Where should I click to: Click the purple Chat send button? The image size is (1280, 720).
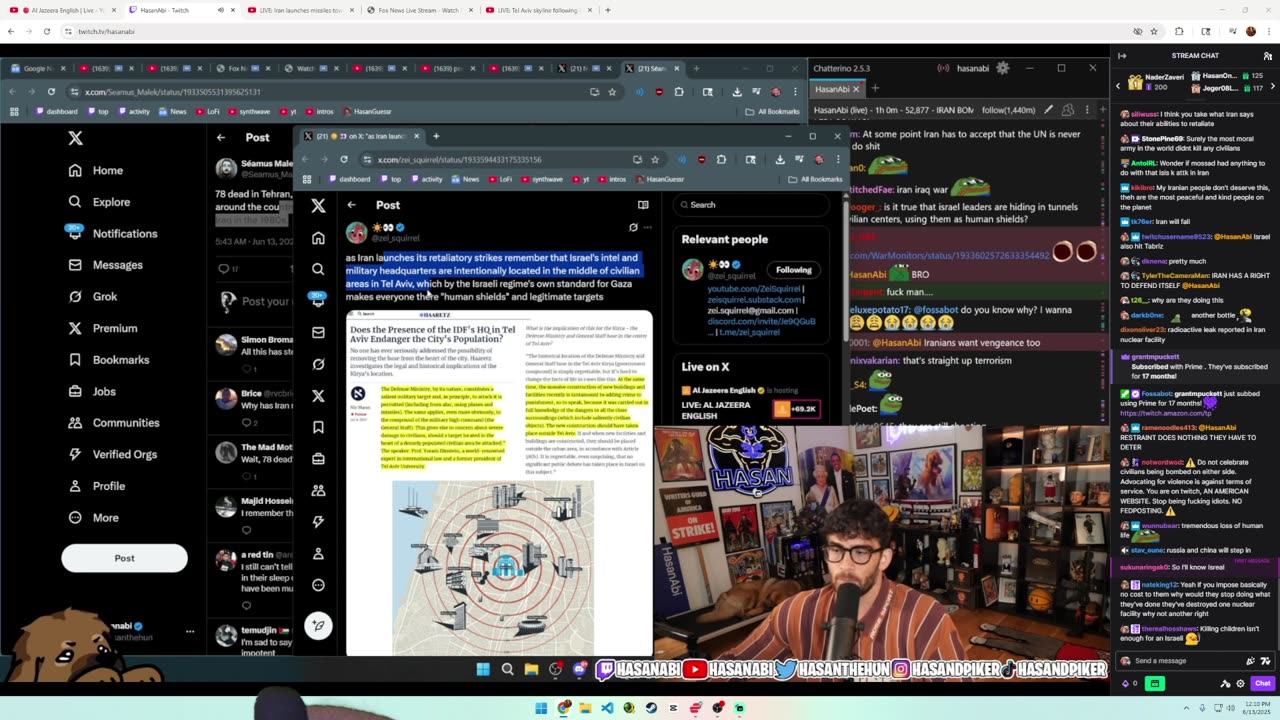pos(1263,684)
